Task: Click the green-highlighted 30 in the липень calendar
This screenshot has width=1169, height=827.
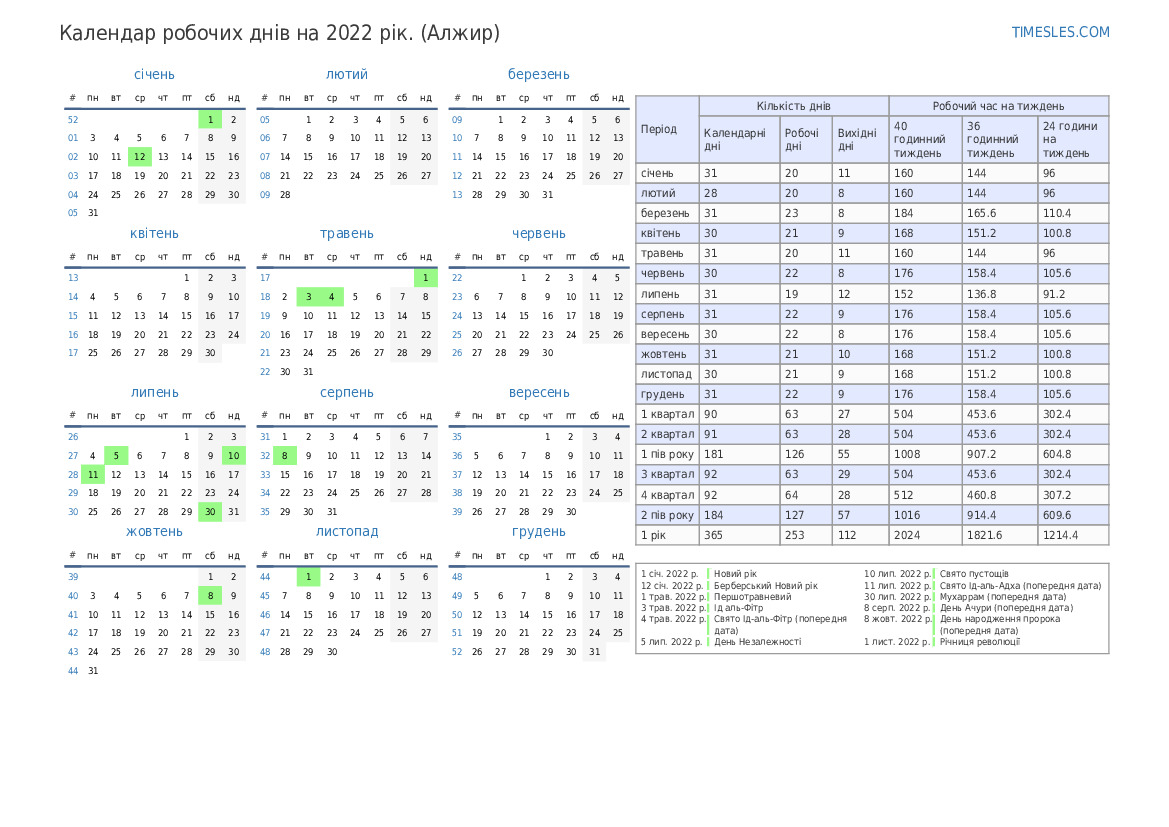Action: point(210,512)
